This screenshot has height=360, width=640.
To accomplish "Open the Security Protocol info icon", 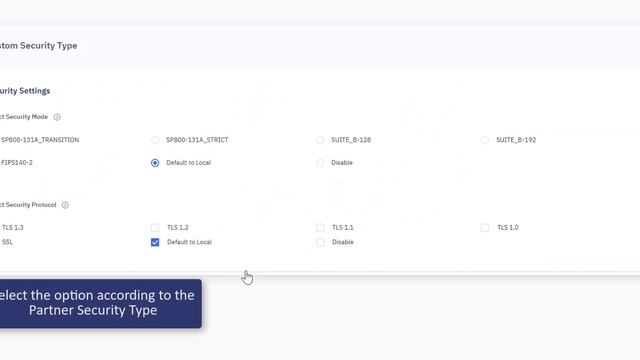I will click(65, 205).
